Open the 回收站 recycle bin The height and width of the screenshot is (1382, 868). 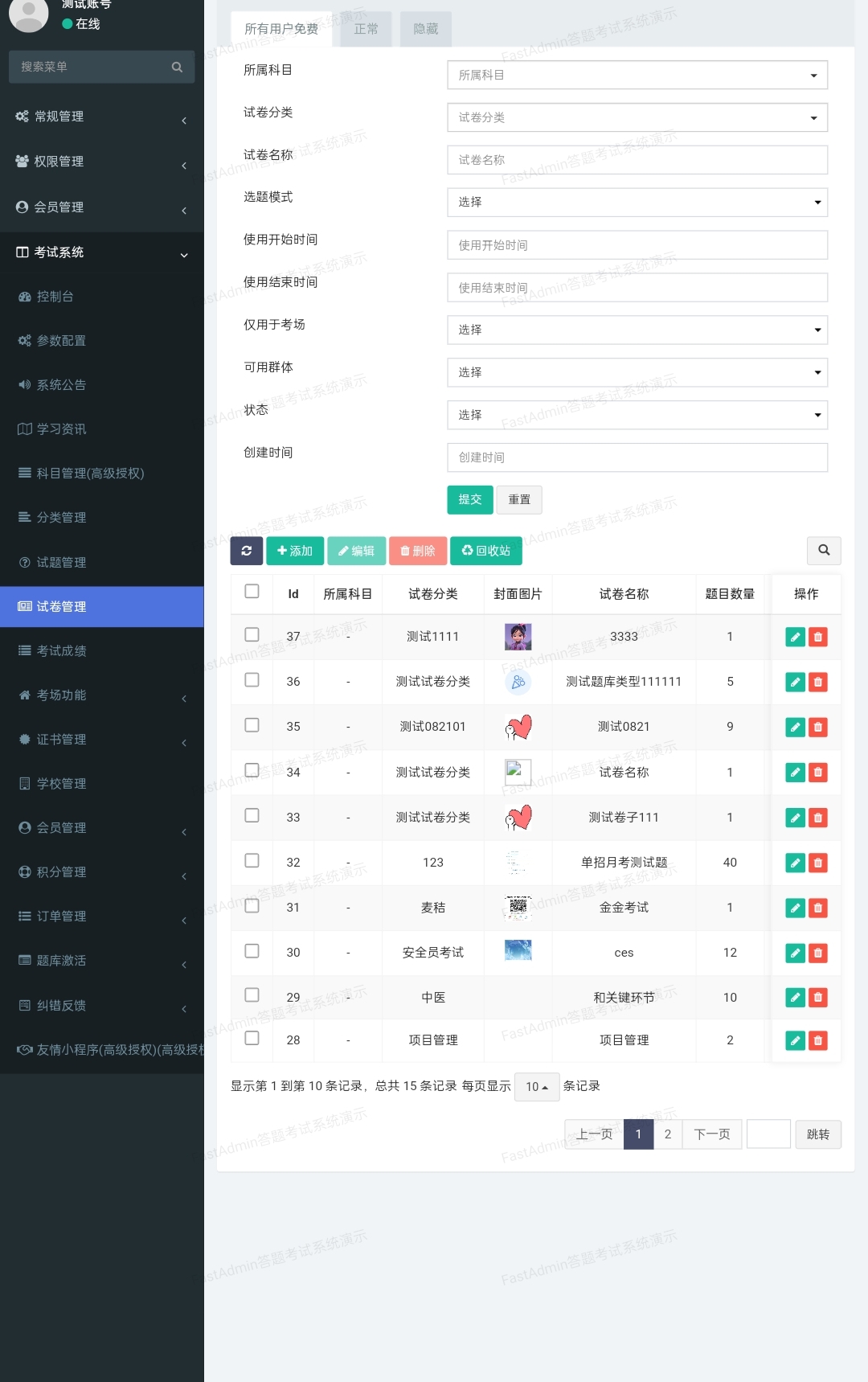click(486, 551)
